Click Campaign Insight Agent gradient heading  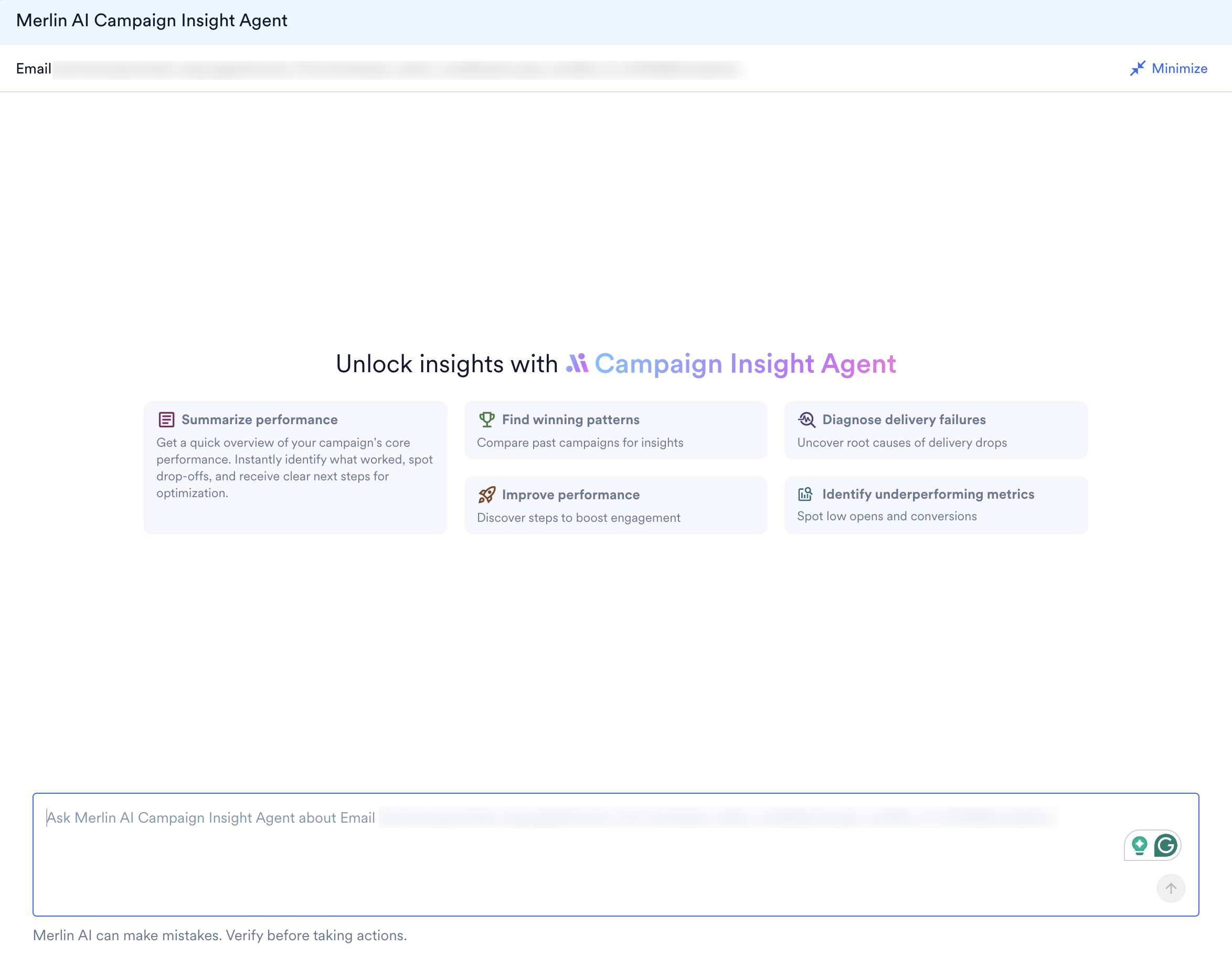[x=745, y=363]
